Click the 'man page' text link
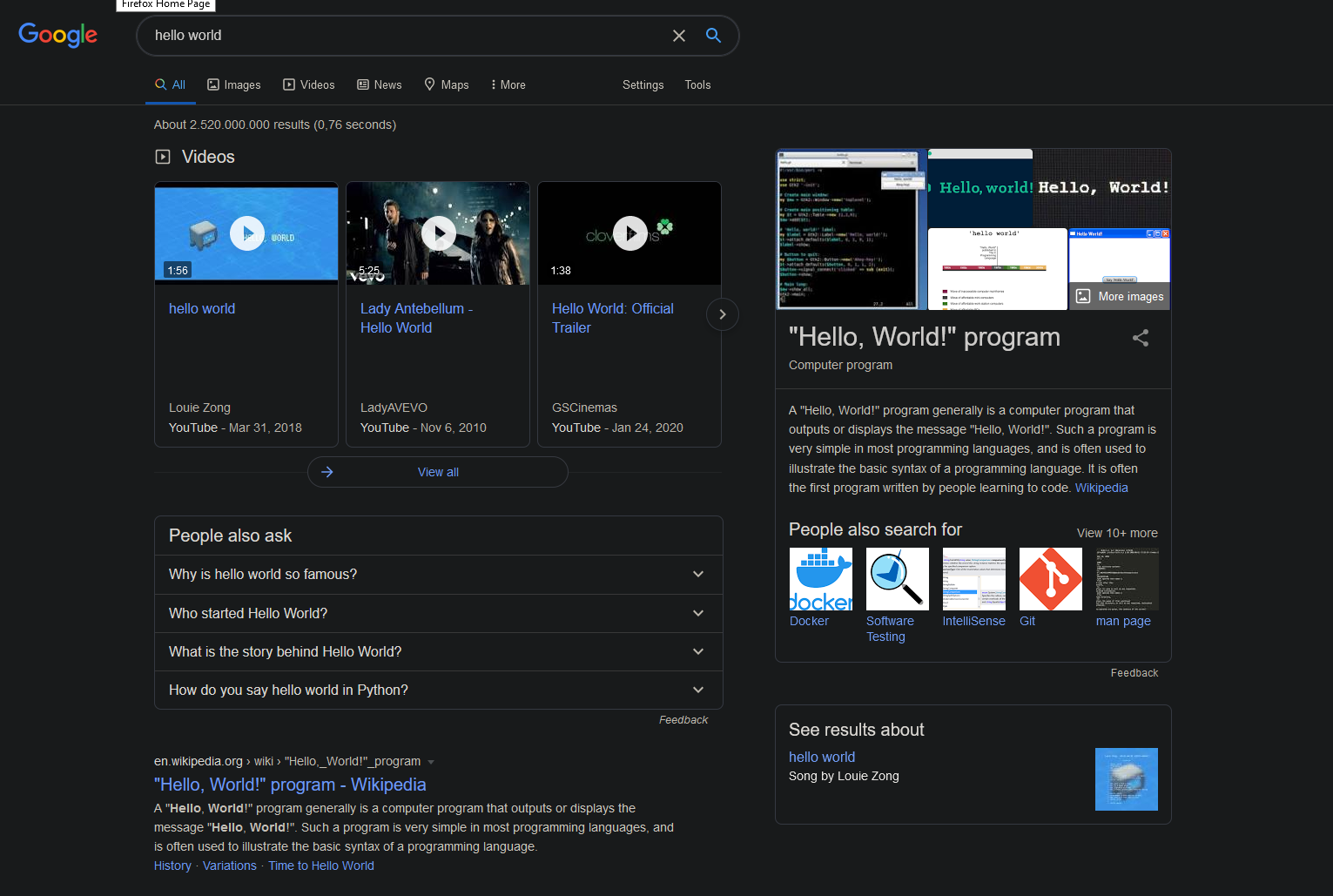The image size is (1333, 896). click(x=1123, y=621)
